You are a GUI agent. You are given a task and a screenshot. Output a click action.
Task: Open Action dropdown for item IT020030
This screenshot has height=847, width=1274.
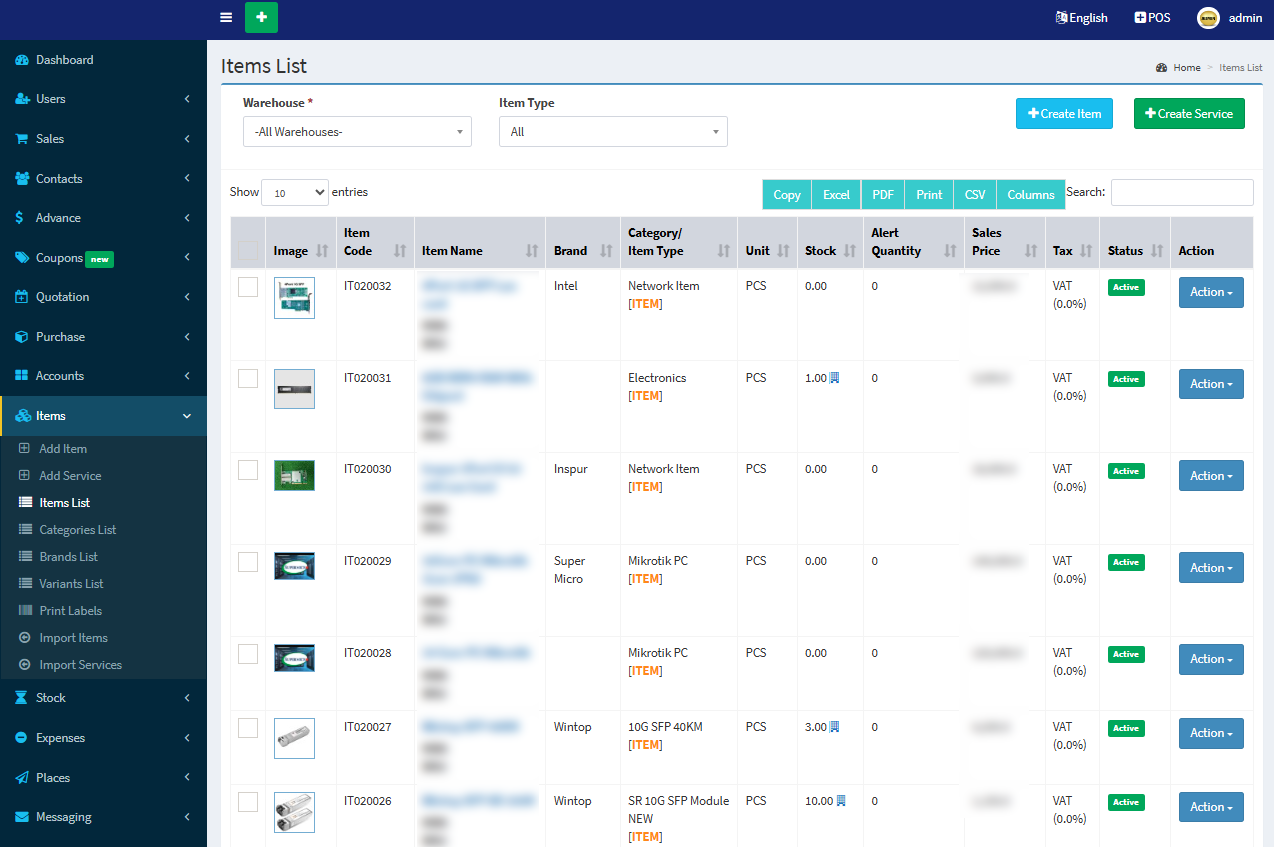click(x=1210, y=476)
